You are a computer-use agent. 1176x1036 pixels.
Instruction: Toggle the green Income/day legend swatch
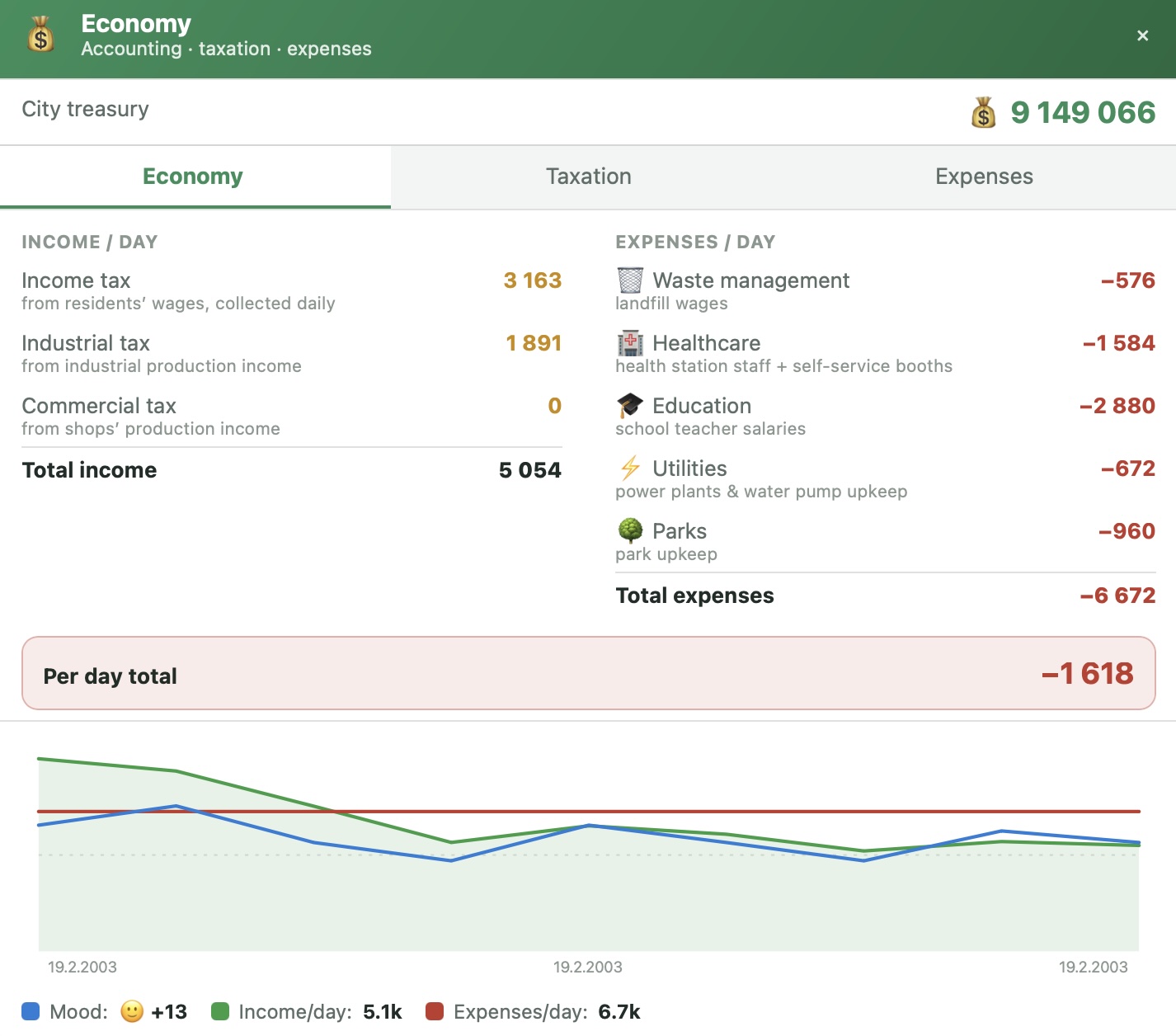pos(220,1011)
